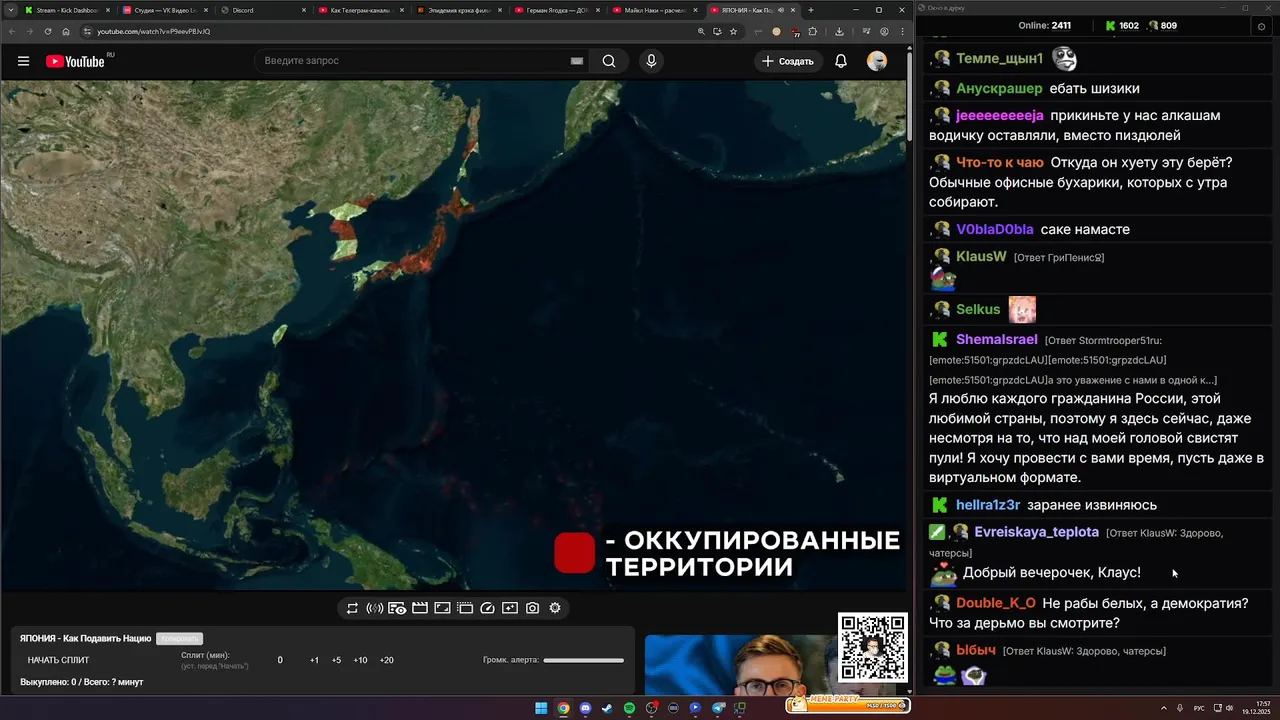Toggle loop icon in player extension toolbar
Image resolution: width=1280 pixels, height=720 pixels.
[x=352, y=608]
